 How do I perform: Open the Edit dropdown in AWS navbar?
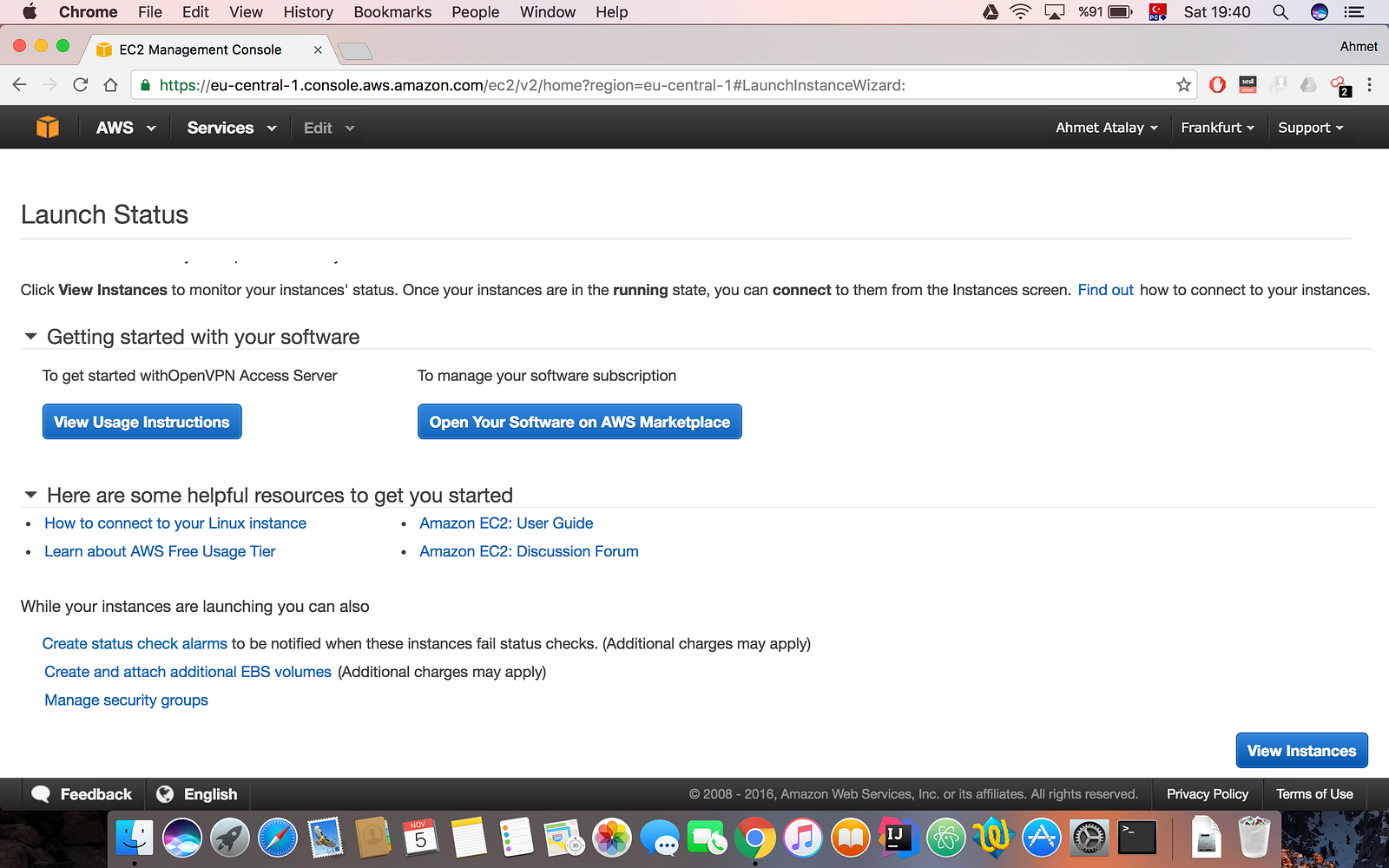(x=329, y=128)
